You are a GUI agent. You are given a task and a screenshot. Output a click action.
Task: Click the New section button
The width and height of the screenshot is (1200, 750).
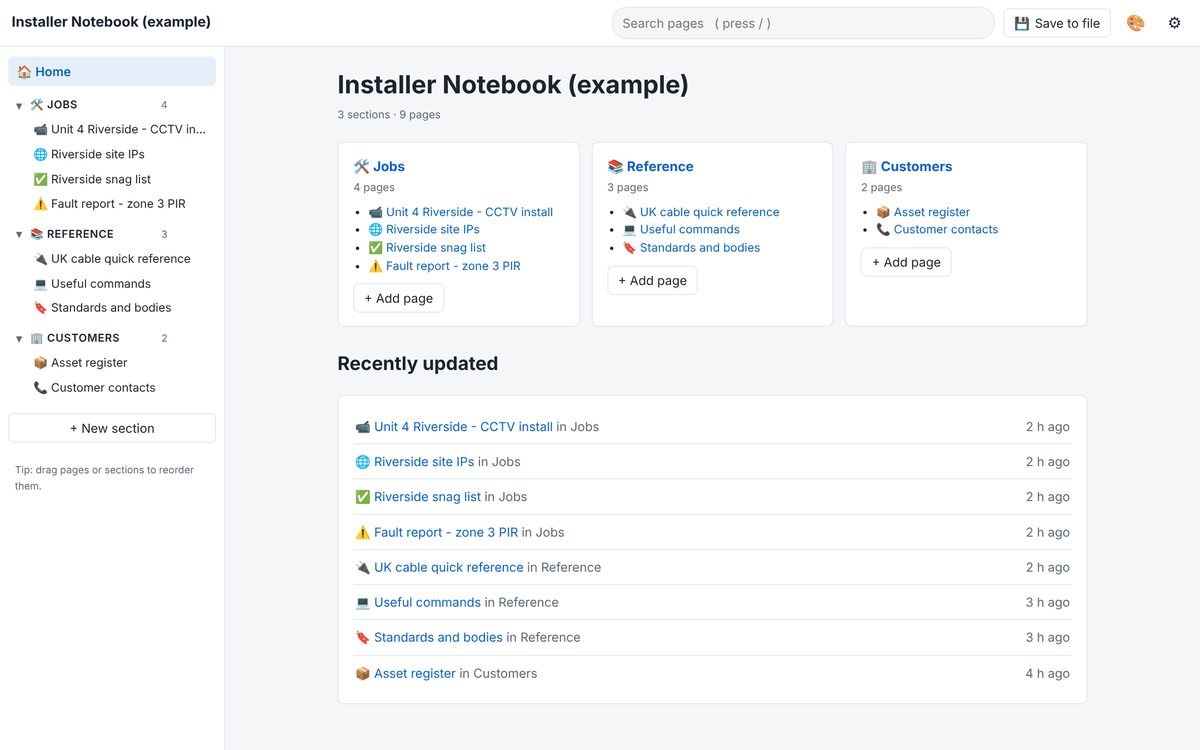[x=112, y=428]
